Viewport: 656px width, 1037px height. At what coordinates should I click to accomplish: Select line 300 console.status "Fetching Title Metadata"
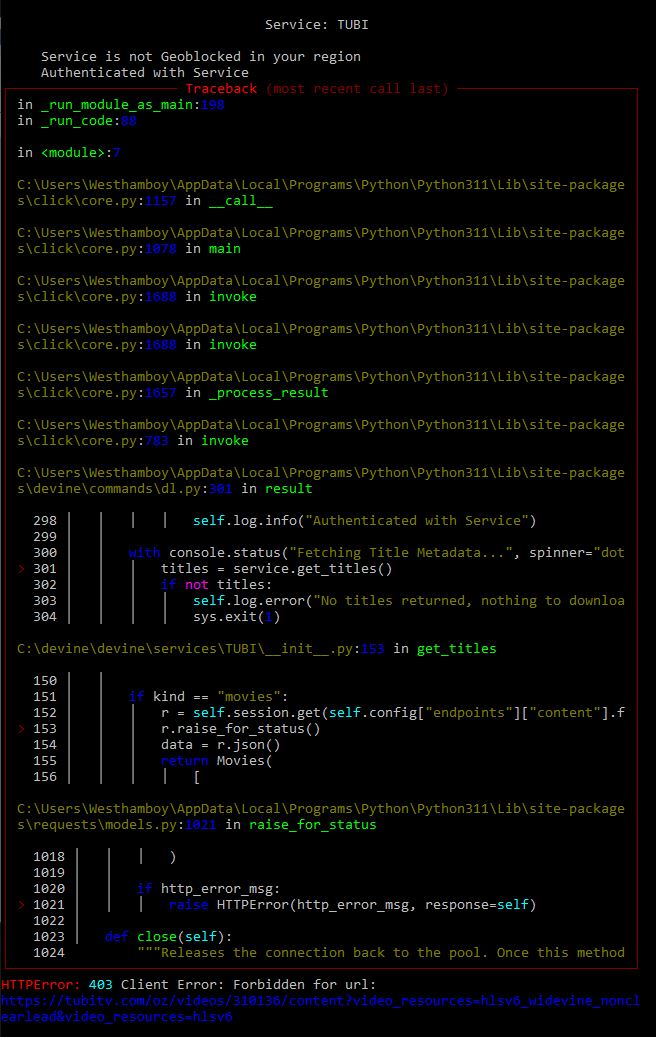point(376,552)
